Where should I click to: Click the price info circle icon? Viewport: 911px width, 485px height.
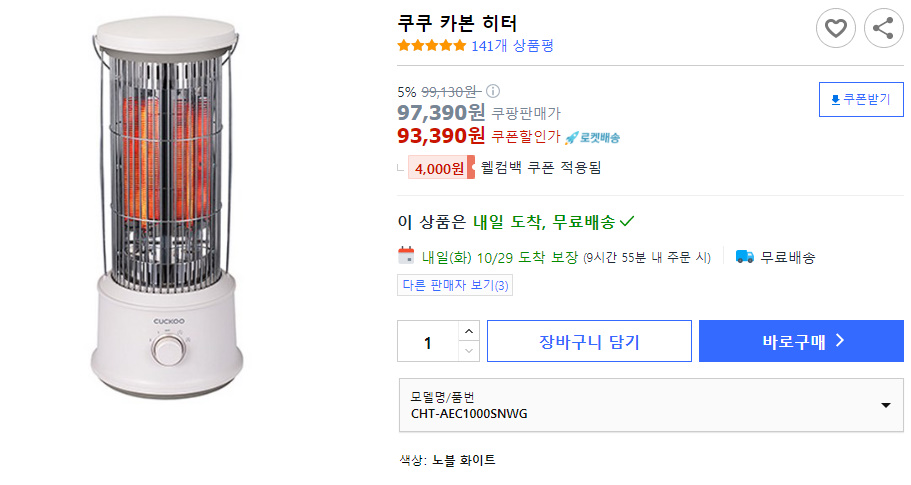pos(493,91)
